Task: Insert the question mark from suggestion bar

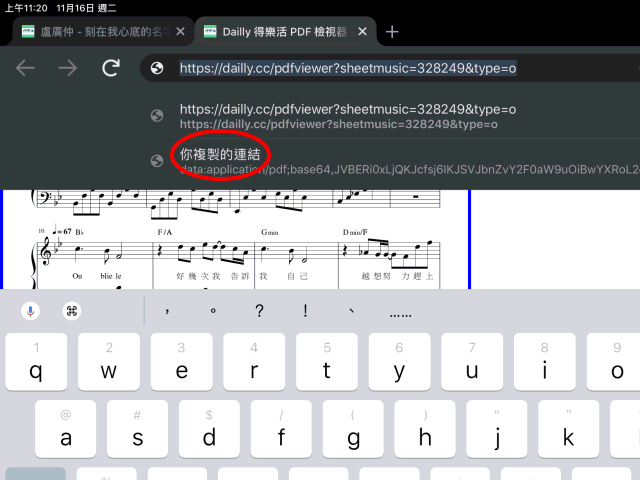Action: (259, 311)
